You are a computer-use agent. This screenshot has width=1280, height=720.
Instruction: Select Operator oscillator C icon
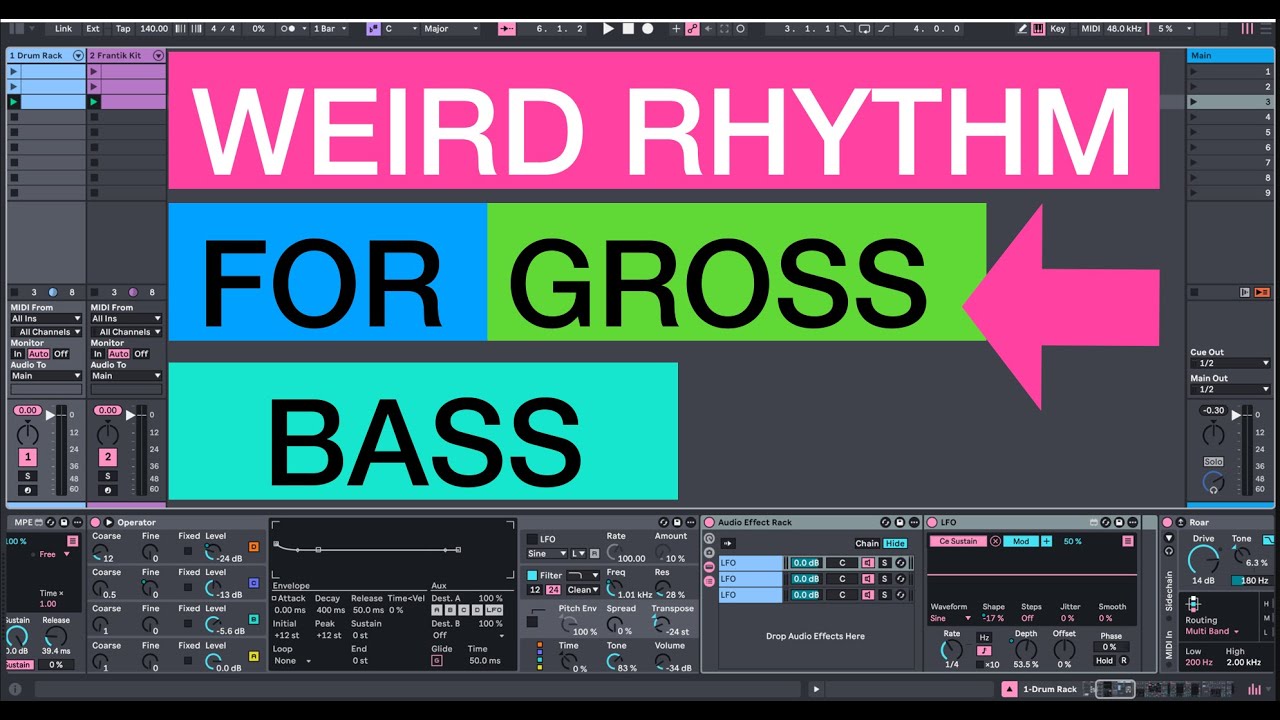click(x=253, y=583)
